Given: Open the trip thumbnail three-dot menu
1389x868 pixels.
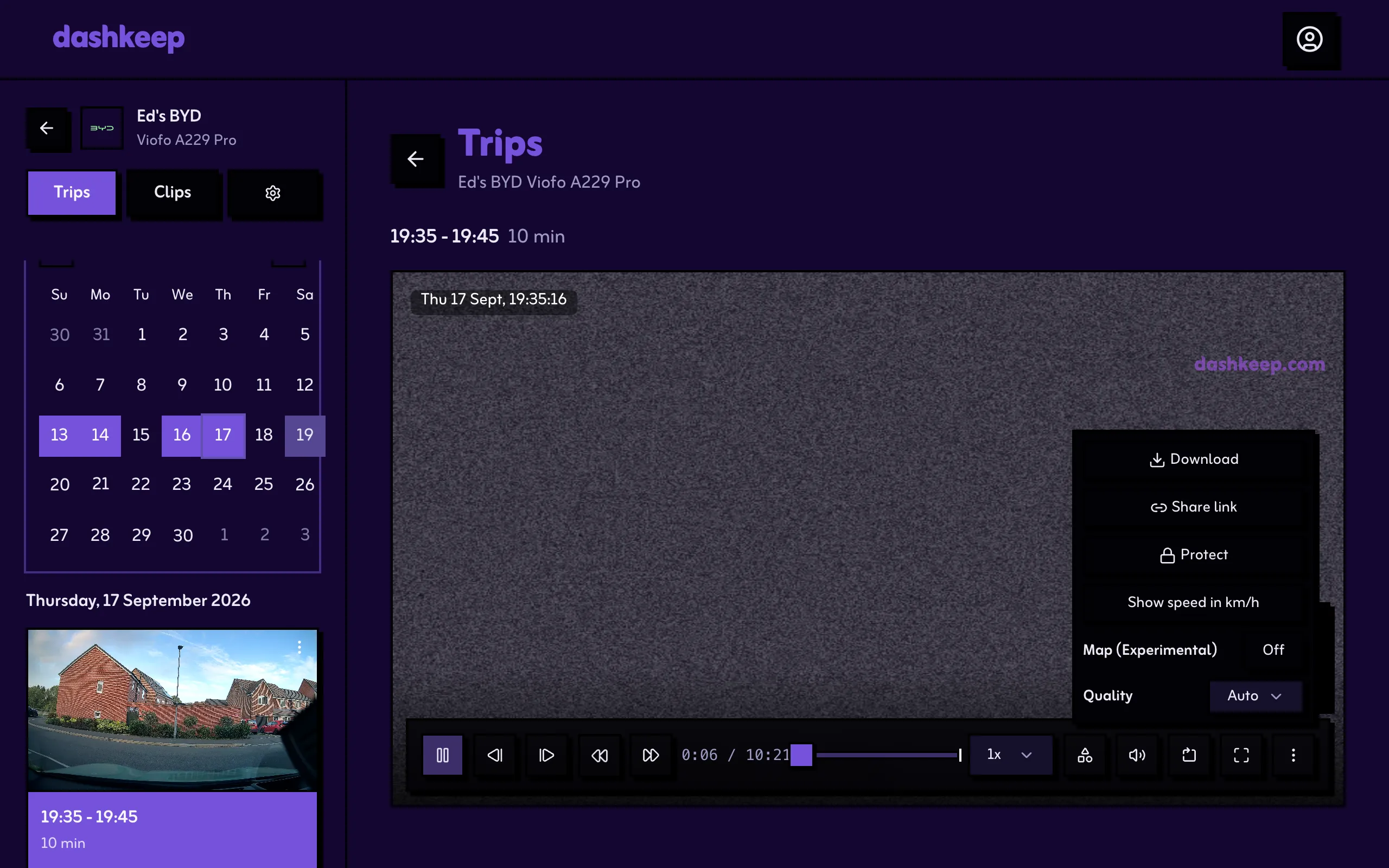Looking at the screenshot, I should [299, 647].
